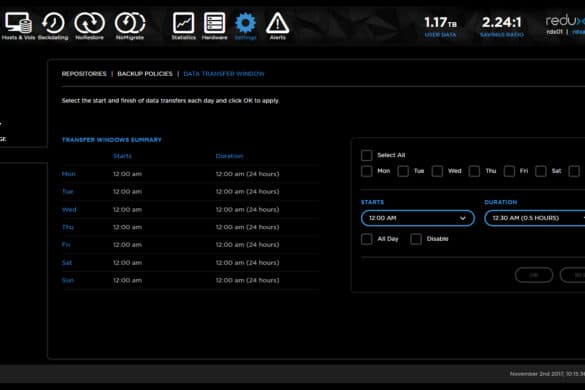Click the Sun row label in summary

pyautogui.click(x=68, y=280)
